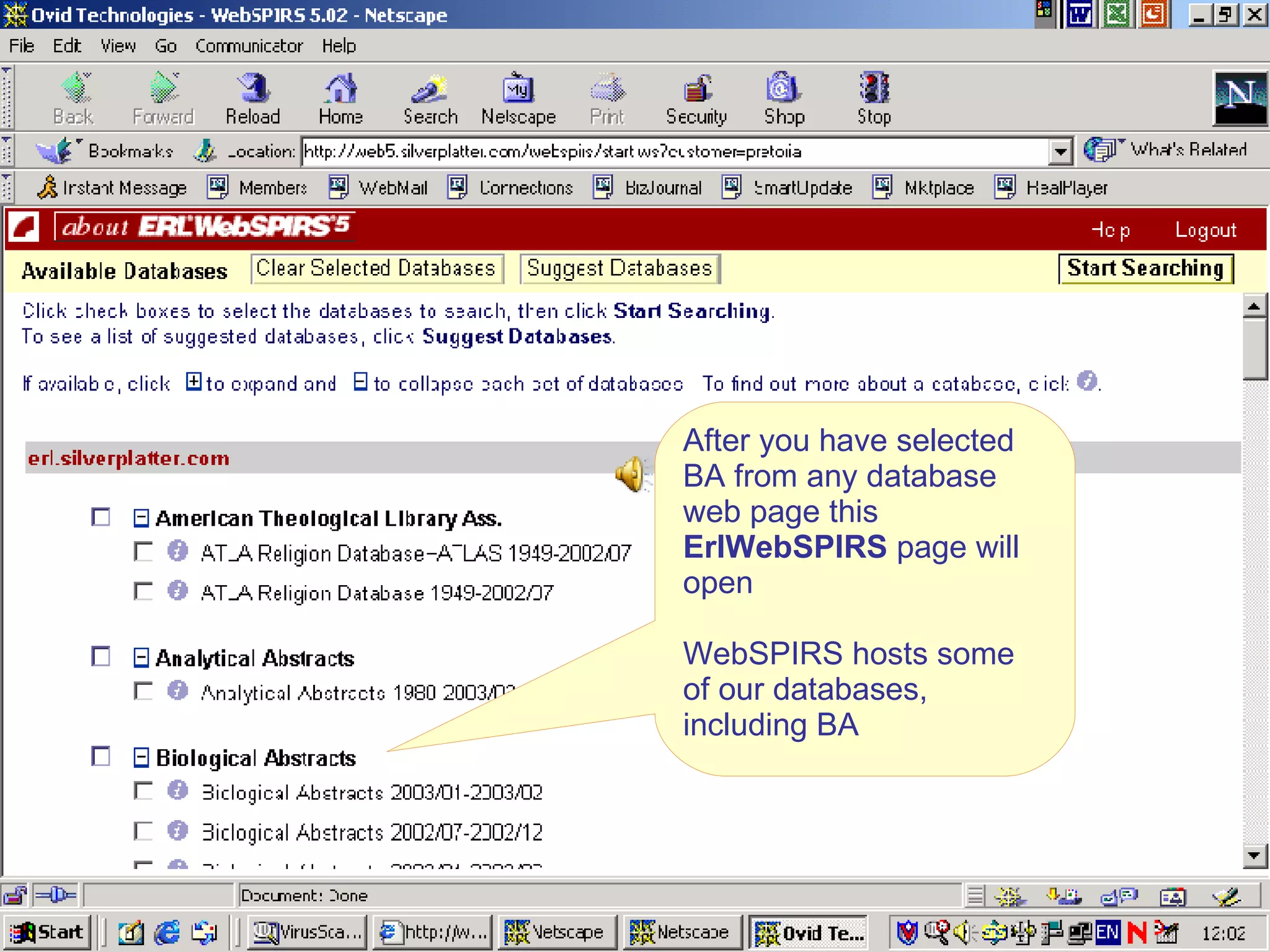Viewport: 1270px width, 952px height.
Task: Click the Location URL field
Action: pos(676,151)
